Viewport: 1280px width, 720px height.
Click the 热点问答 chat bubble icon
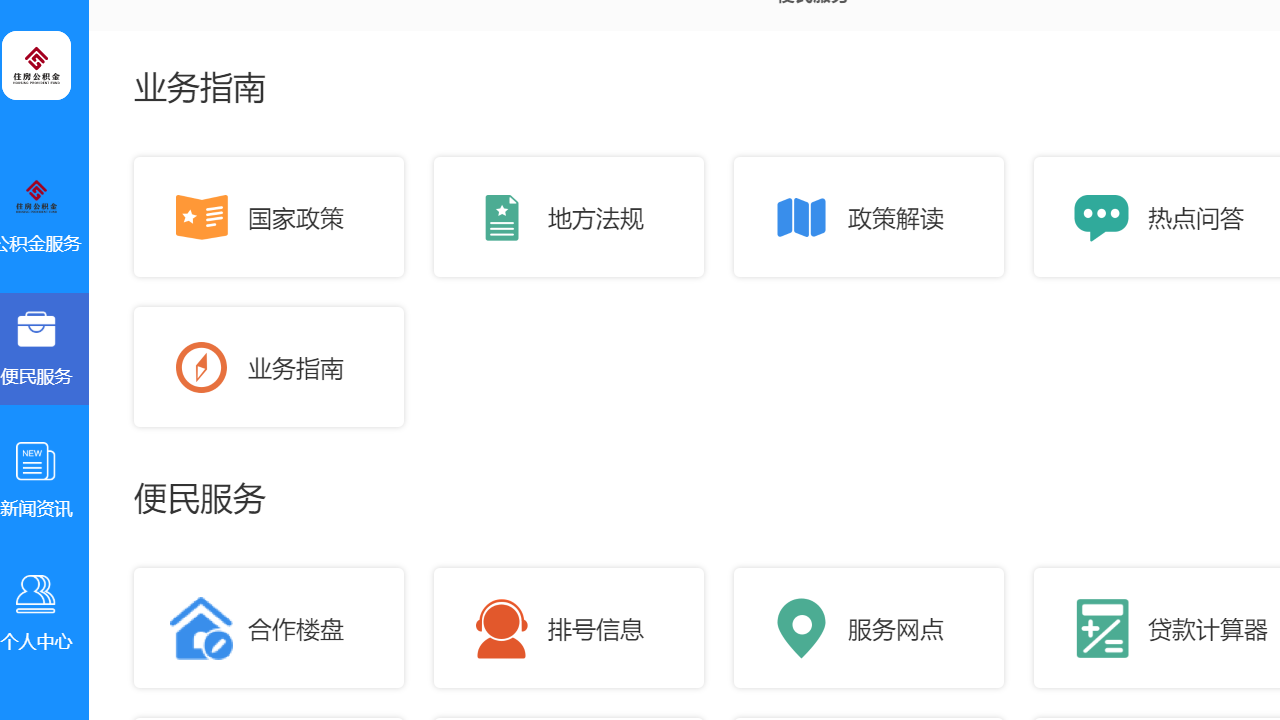[x=1101, y=216]
